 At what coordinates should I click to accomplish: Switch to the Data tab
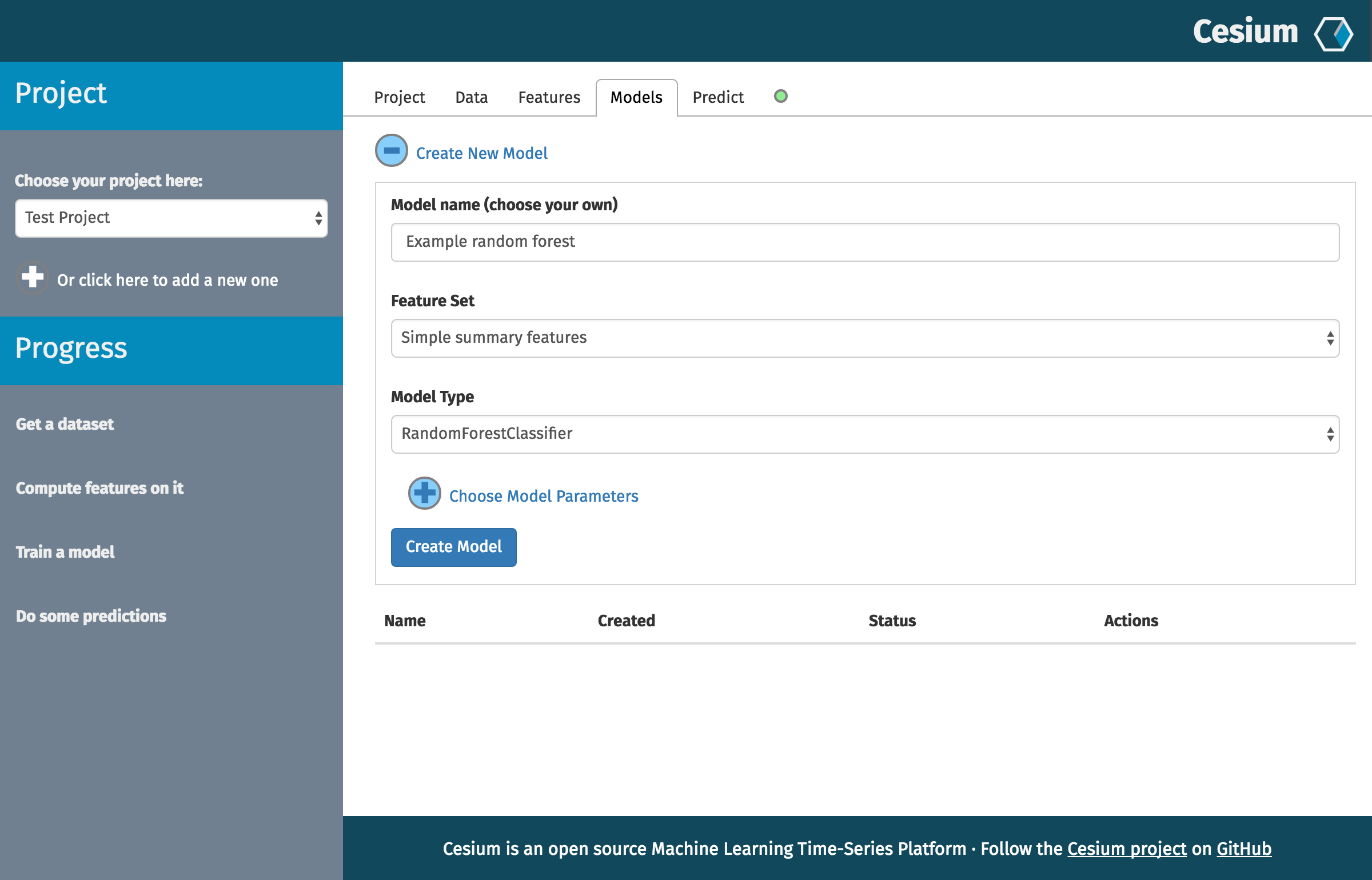[x=471, y=97]
